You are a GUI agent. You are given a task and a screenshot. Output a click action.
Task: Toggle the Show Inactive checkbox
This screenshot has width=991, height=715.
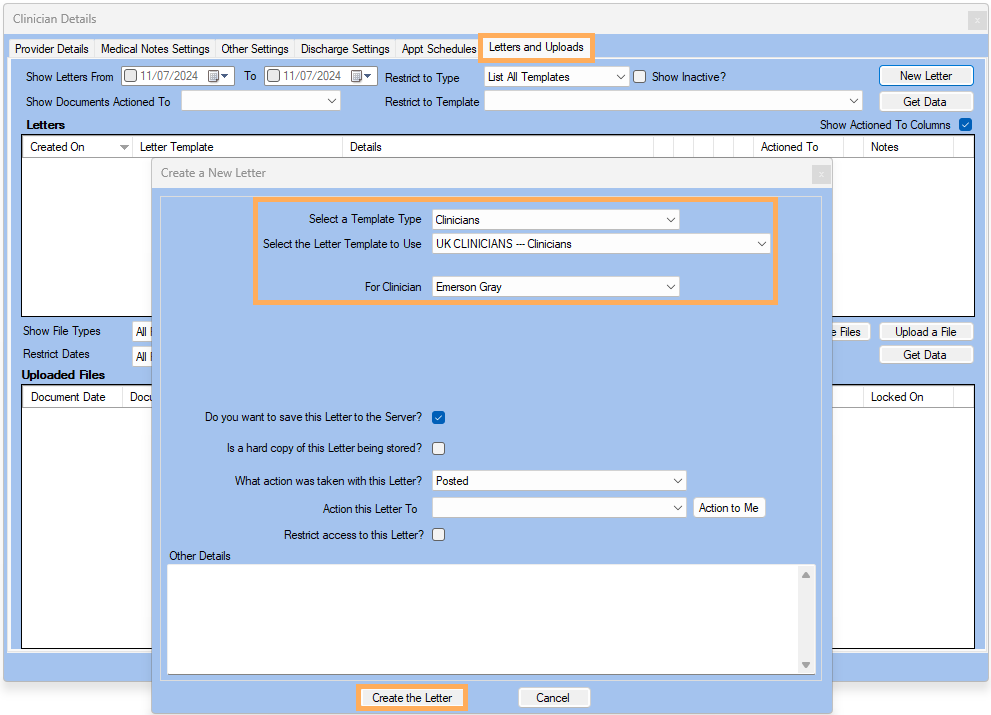(640, 77)
